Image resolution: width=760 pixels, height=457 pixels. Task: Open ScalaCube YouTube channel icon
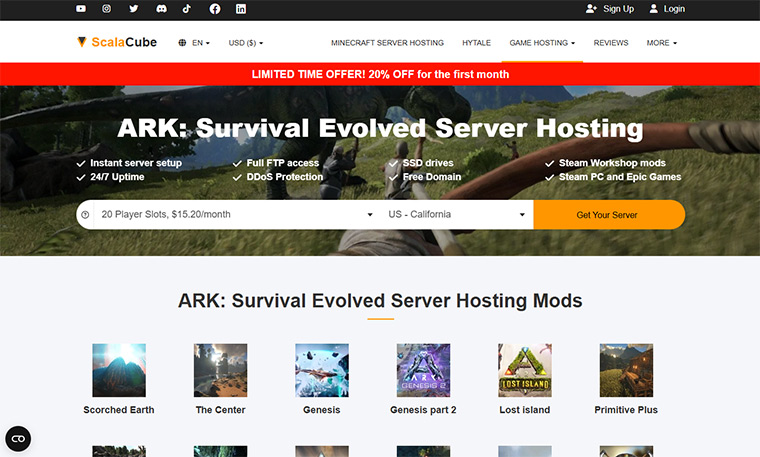(81, 9)
